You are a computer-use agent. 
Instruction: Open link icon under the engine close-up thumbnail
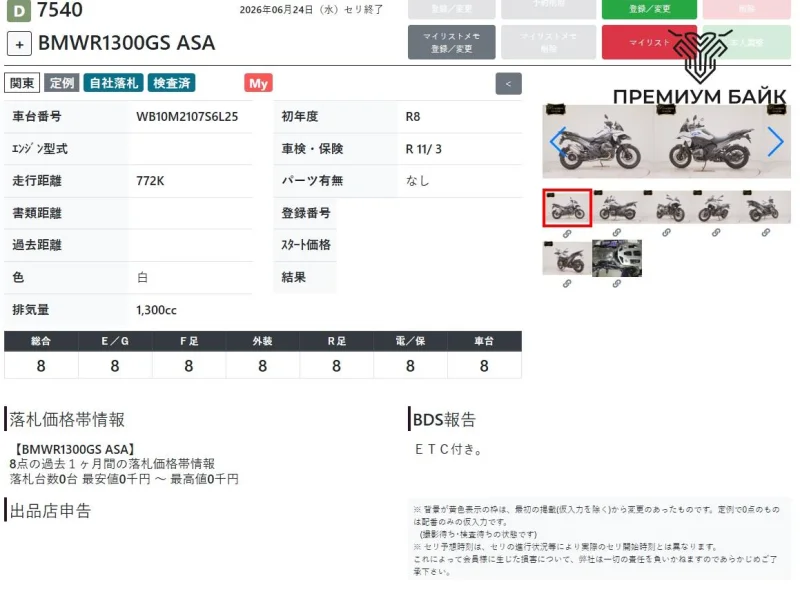(616, 284)
